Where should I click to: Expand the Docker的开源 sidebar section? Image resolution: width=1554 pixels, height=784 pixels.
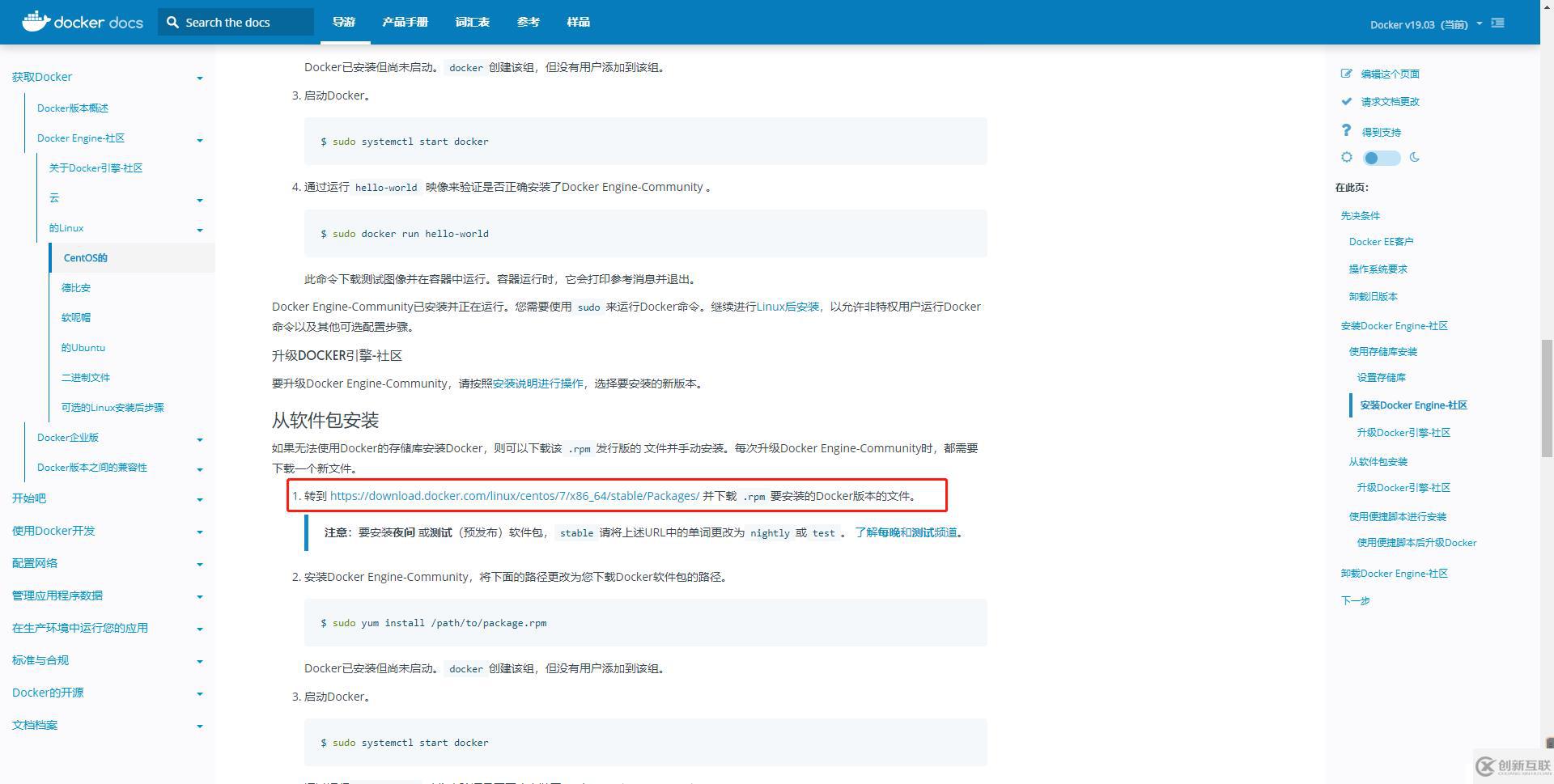coord(200,693)
